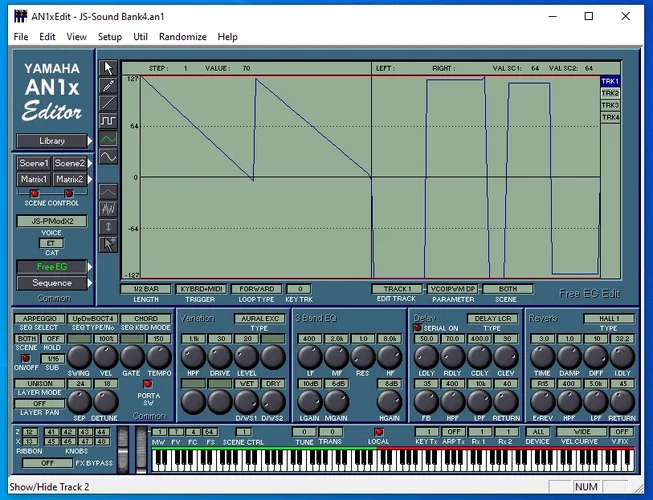Click the JS-PModX2 voice name field
653x500 pixels.
point(52,221)
